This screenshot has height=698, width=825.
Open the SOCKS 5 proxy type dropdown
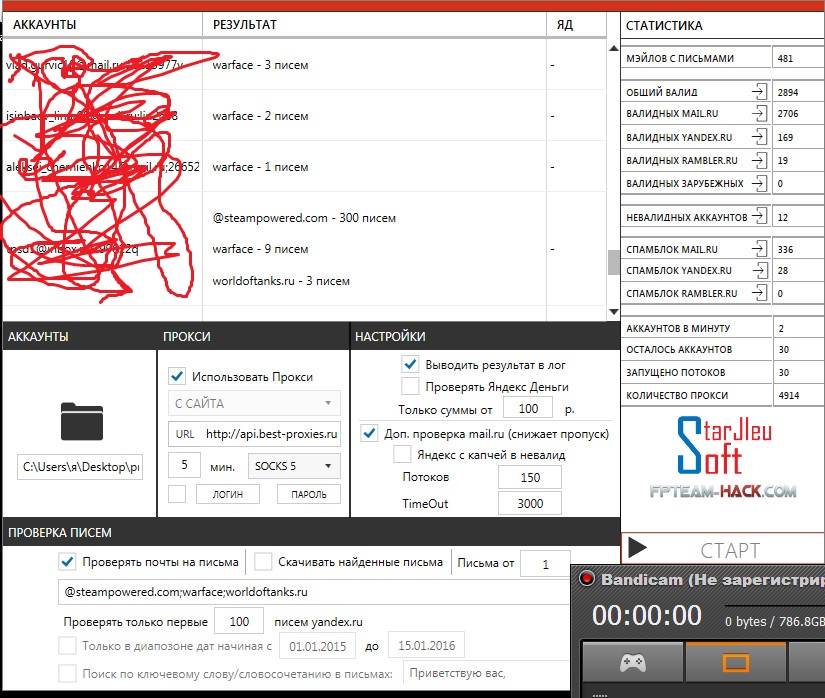coord(294,466)
